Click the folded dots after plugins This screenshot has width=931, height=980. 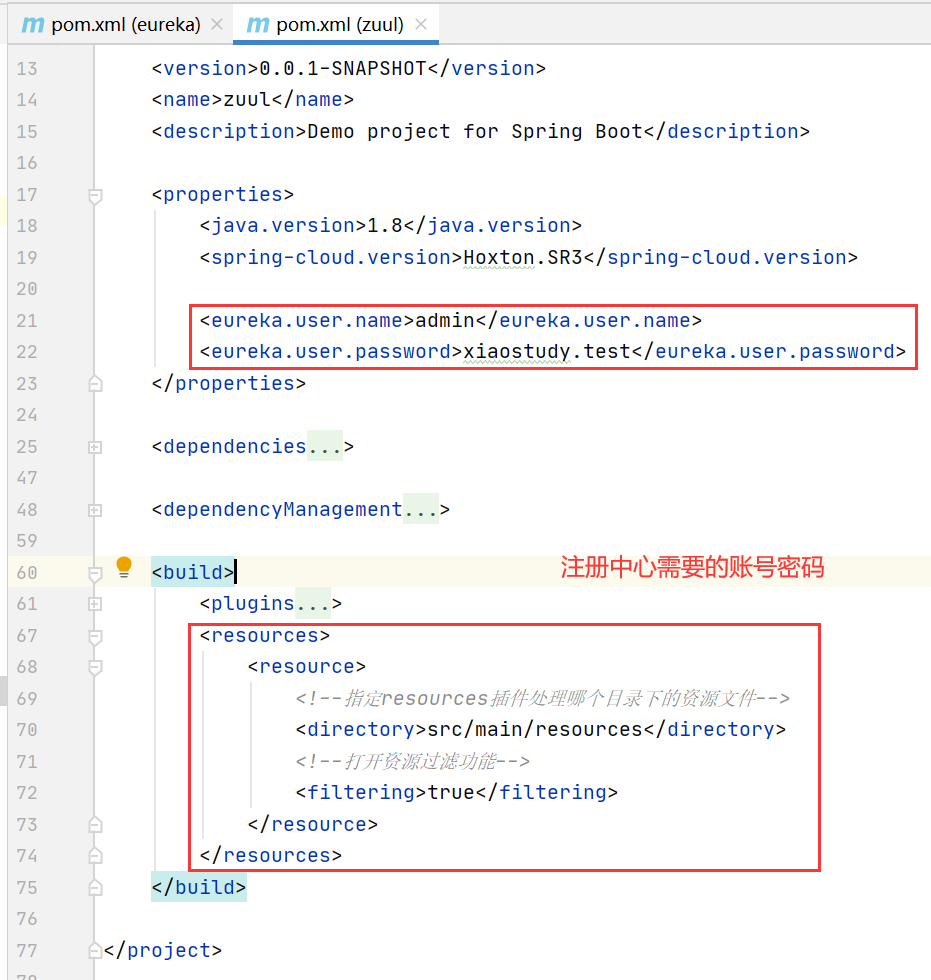coord(312,603)
